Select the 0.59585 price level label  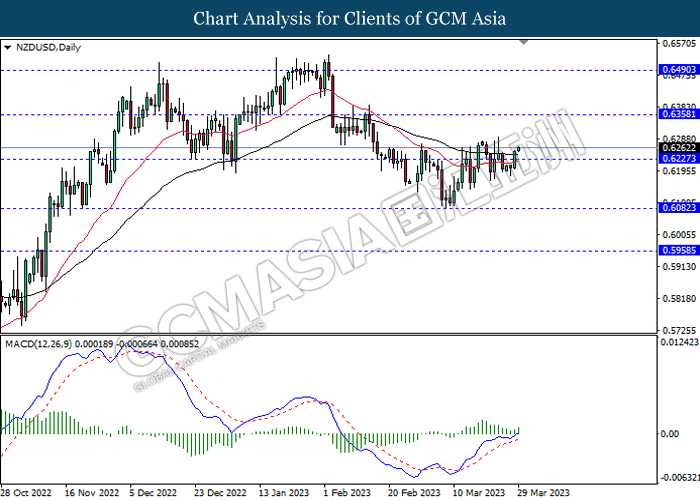[x=679, y=250]
